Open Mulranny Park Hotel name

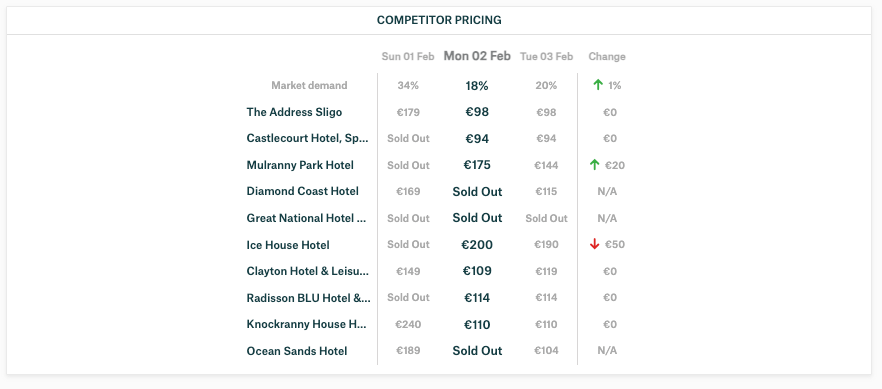coord(300,165)
